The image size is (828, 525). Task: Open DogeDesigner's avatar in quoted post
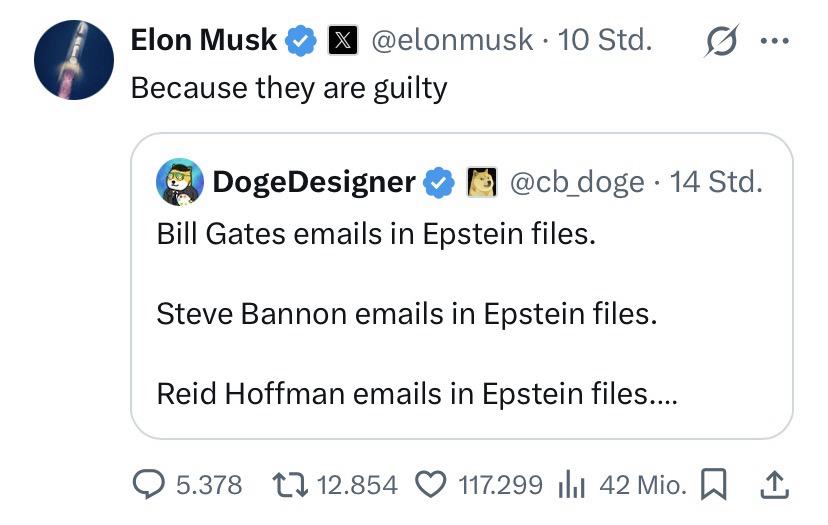tap(180, 182)
